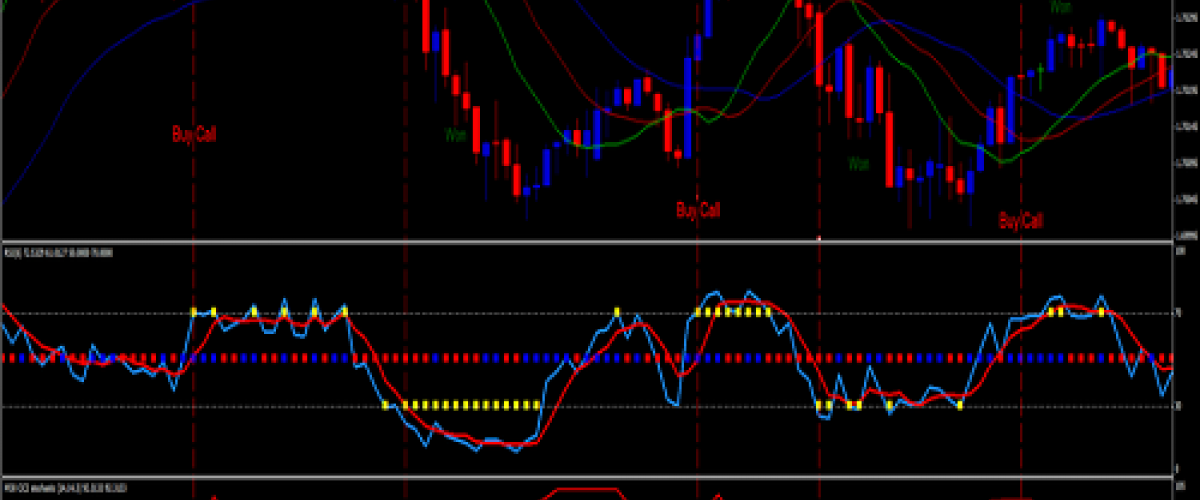
Task: Click the small white marker on the upper pane separator
Action: coord(819,239)
